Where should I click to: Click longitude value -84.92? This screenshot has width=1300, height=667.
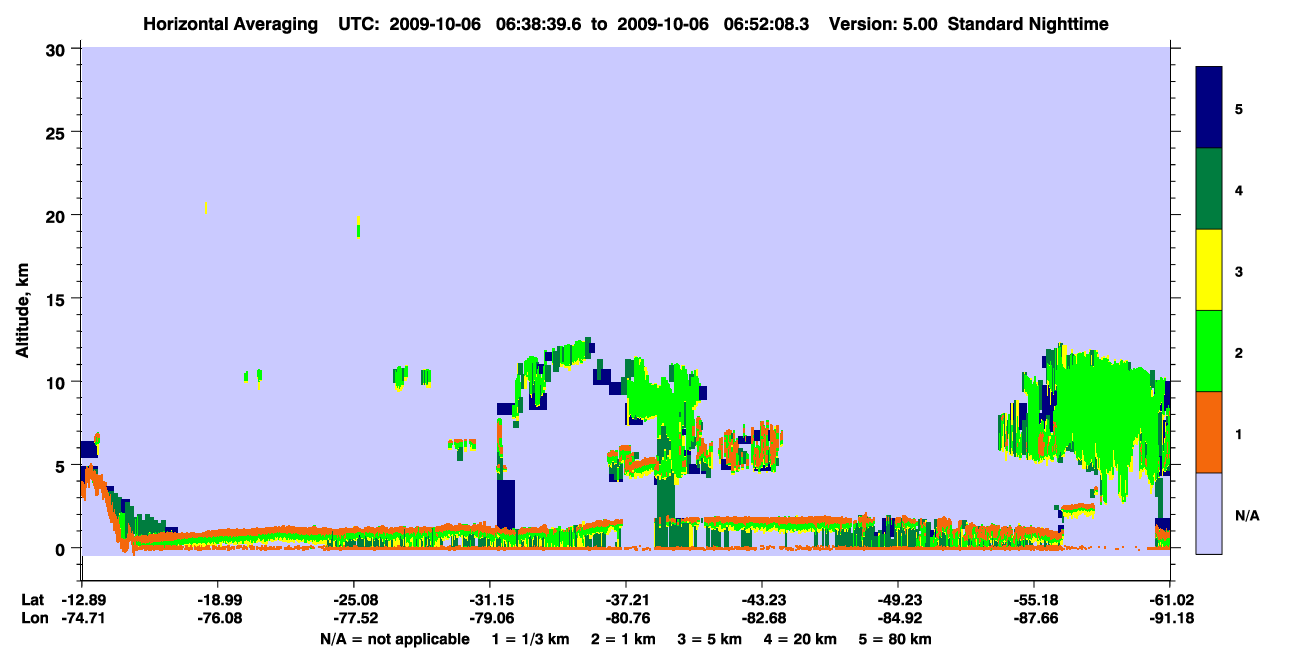898,619
